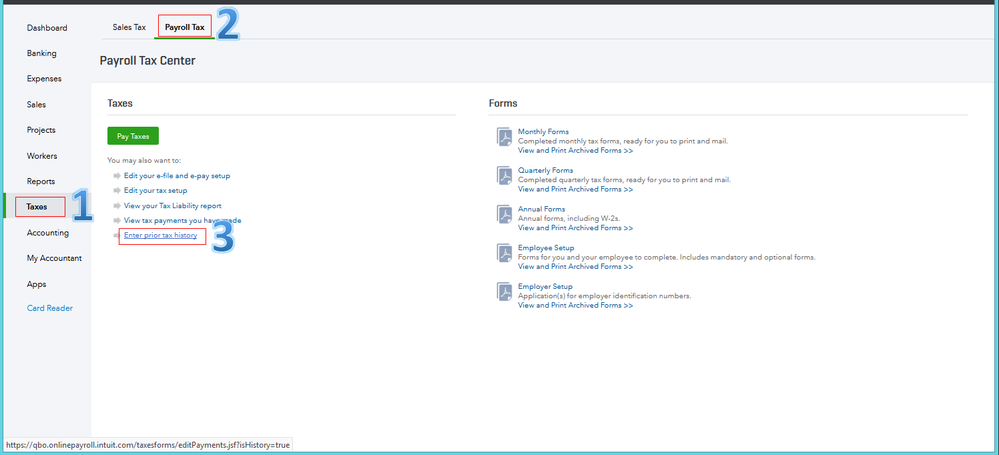View archived forms under Monthly Forms
999x455 pixels.
[575, 151]
